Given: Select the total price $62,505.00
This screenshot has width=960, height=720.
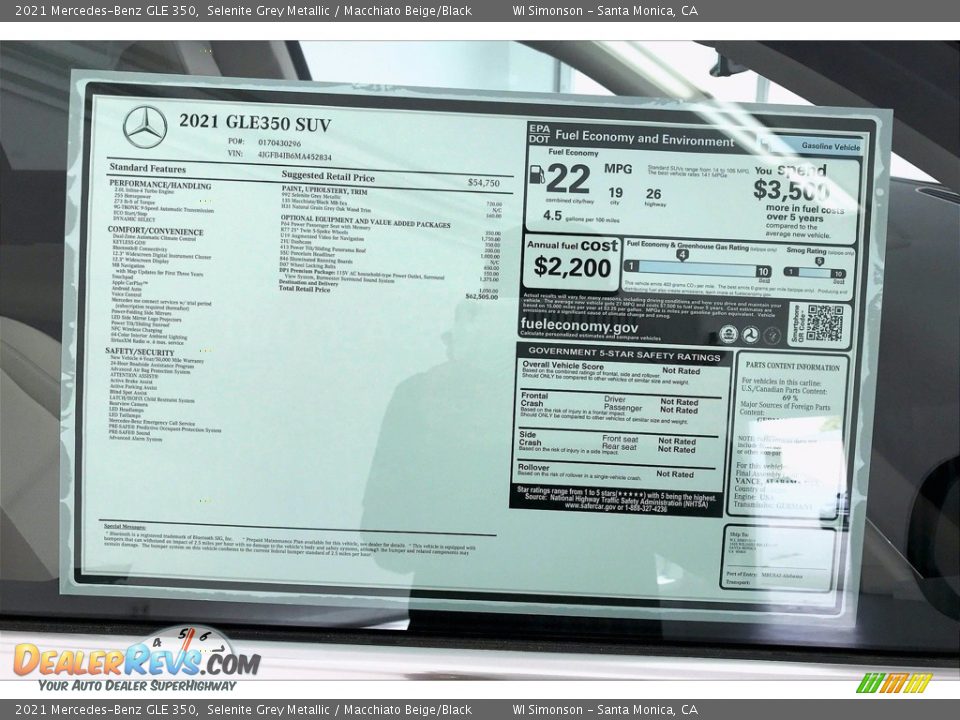Looking at the screenshot, I should coord(482,296).
